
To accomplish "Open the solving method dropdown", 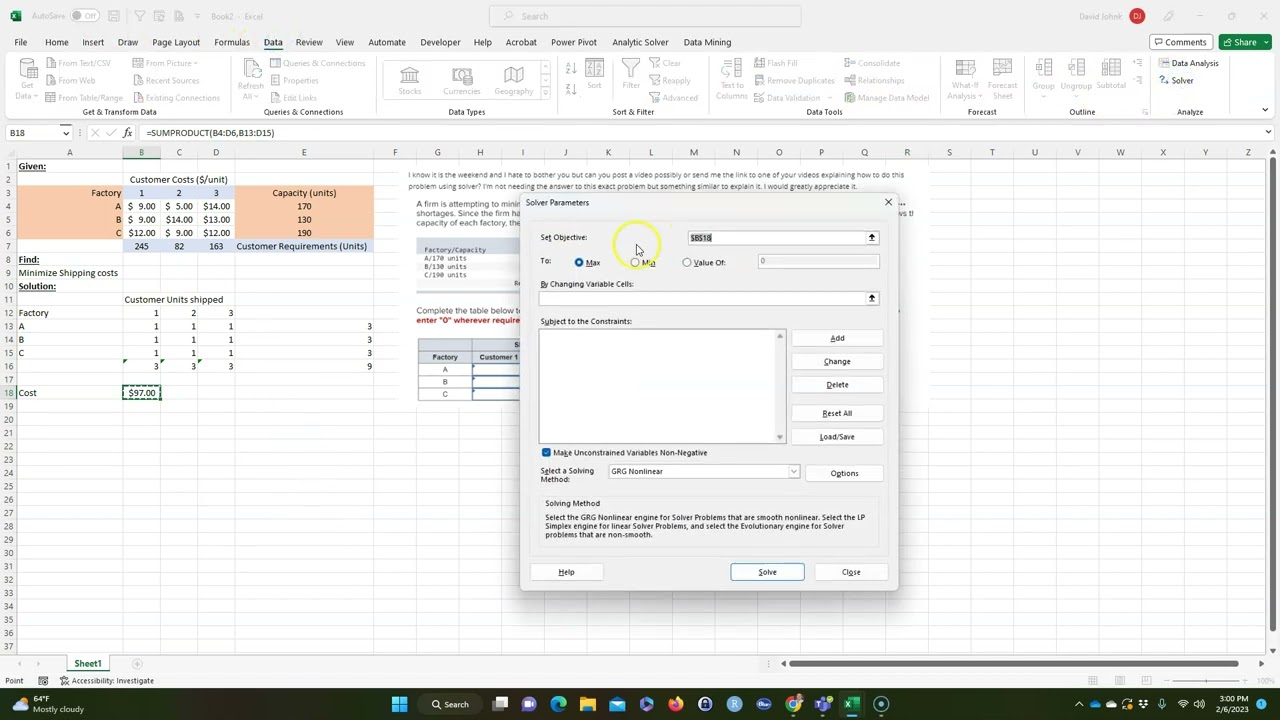I will click(x=794, y=472).
